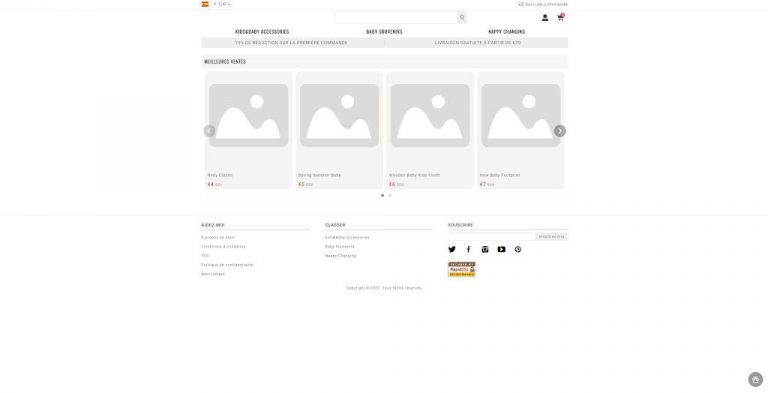Click the Aidez-moi footer heading
768x393 pixels.
[213, 225]
